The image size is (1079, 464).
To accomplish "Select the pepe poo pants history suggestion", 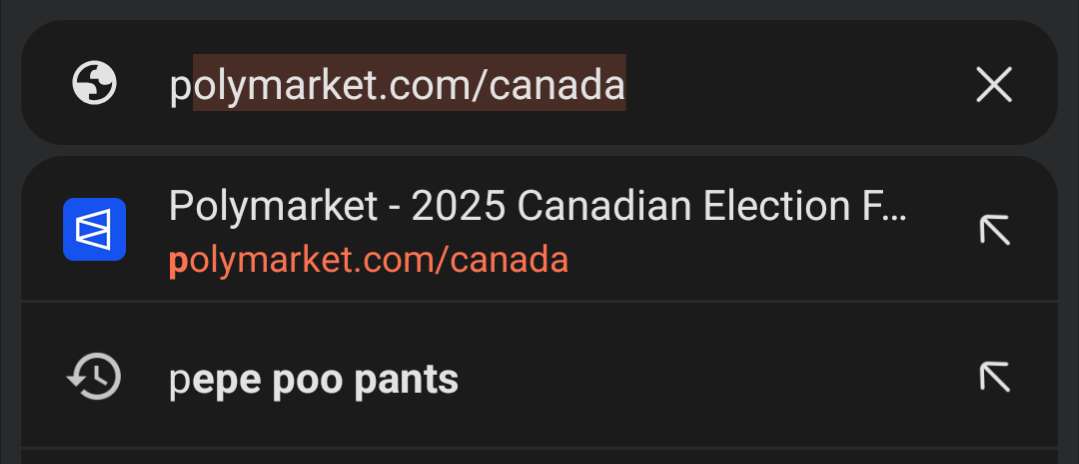I will [540, 375].
